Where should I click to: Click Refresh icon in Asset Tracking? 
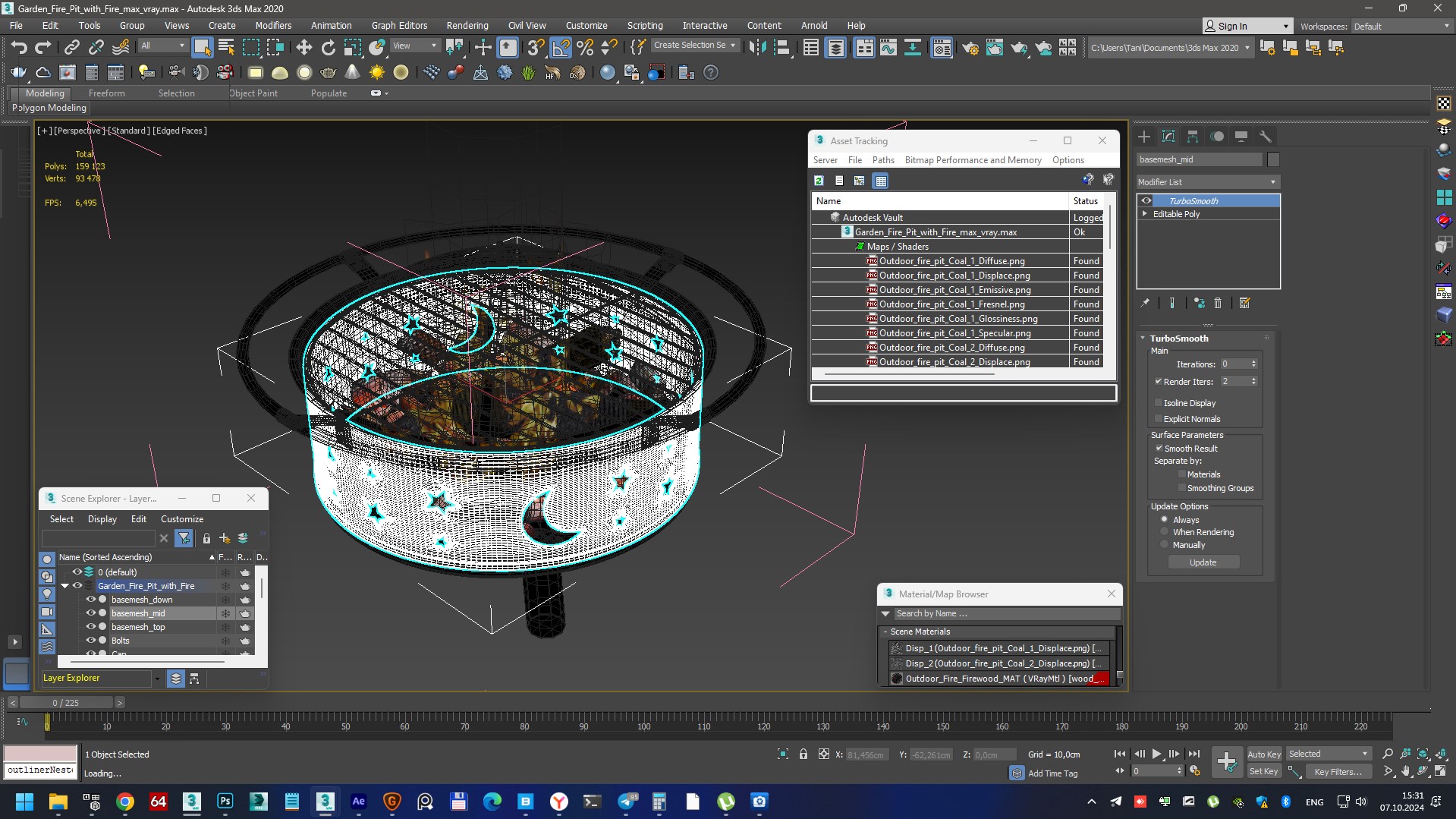[x=819, y=181]
